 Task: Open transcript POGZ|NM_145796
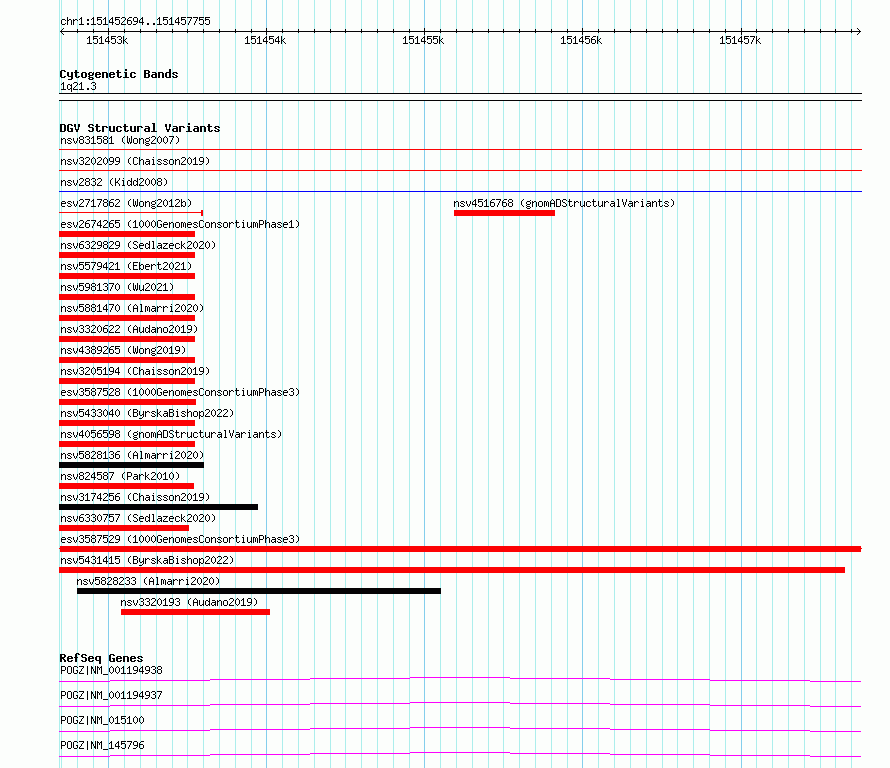102,745
